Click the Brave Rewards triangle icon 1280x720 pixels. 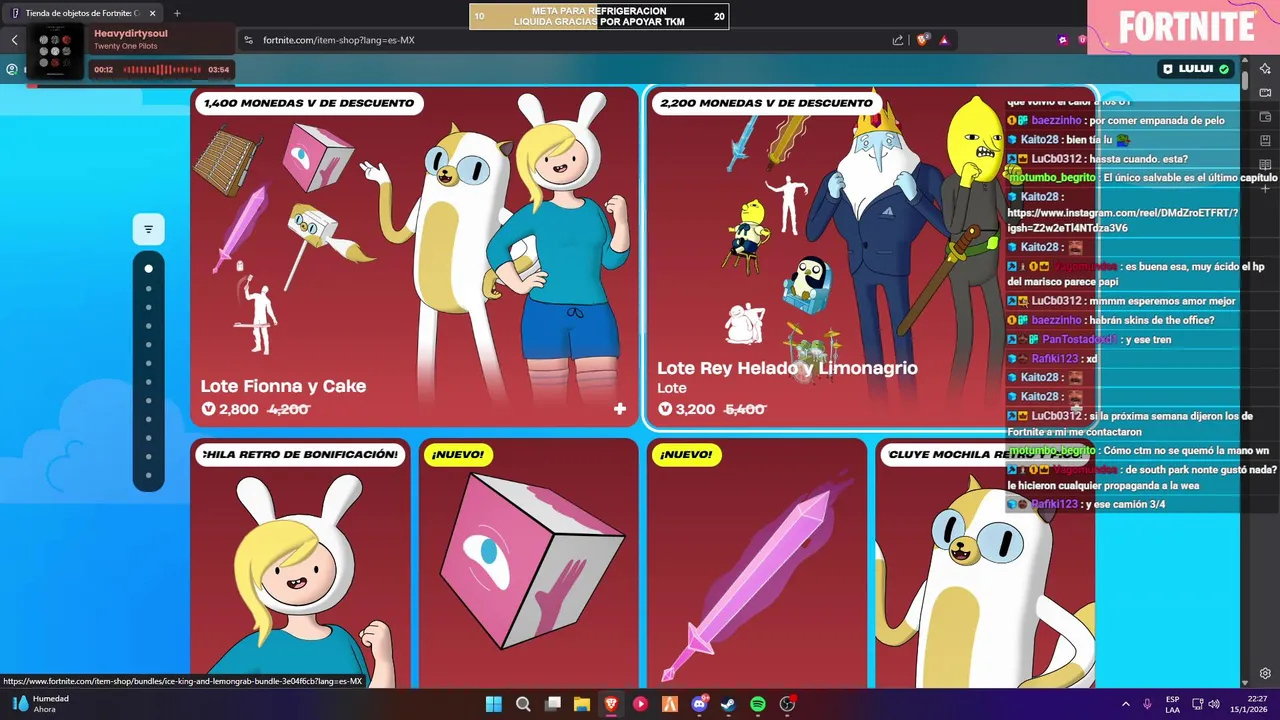pos(943,40)
